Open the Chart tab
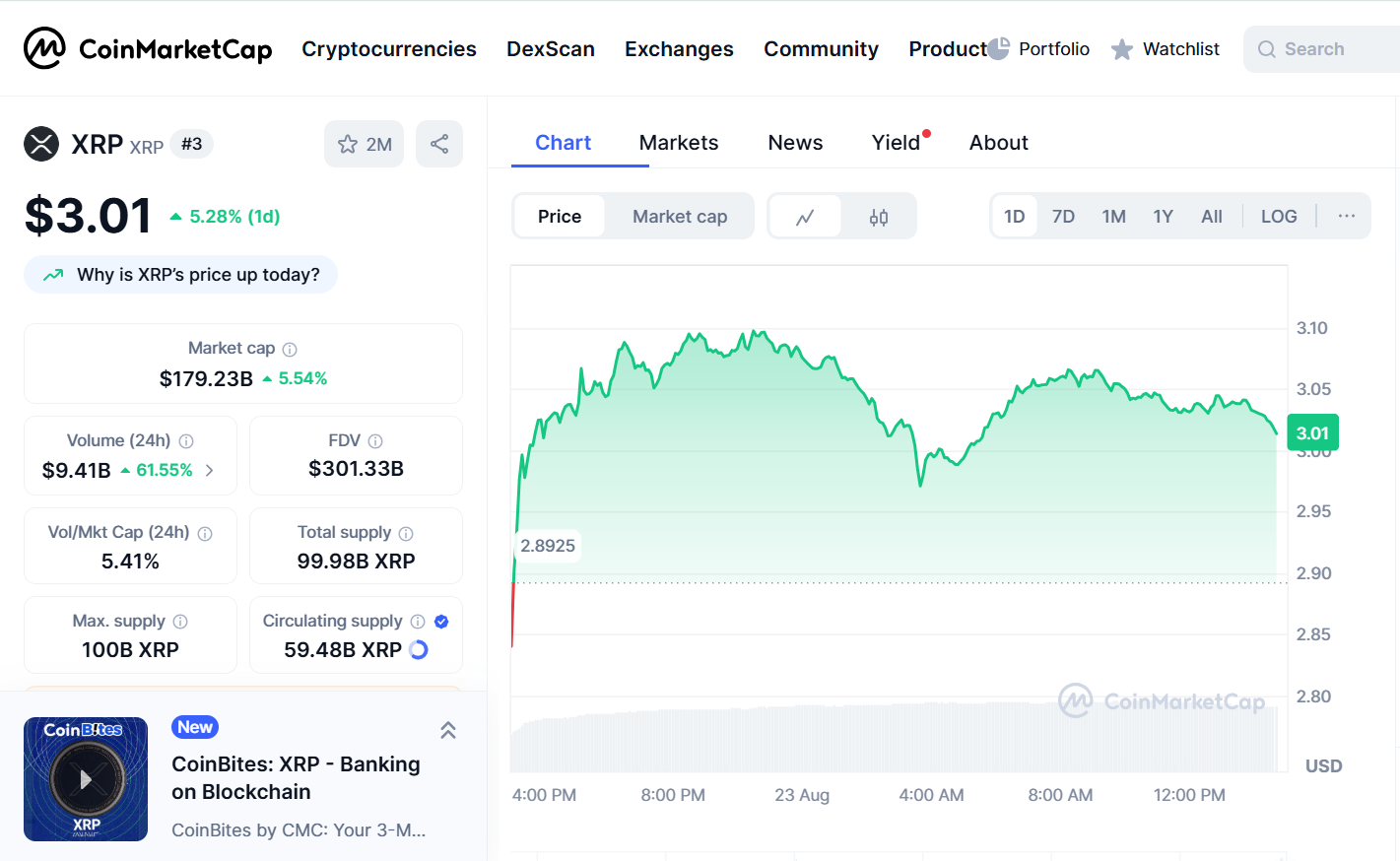 pos(564,143)
